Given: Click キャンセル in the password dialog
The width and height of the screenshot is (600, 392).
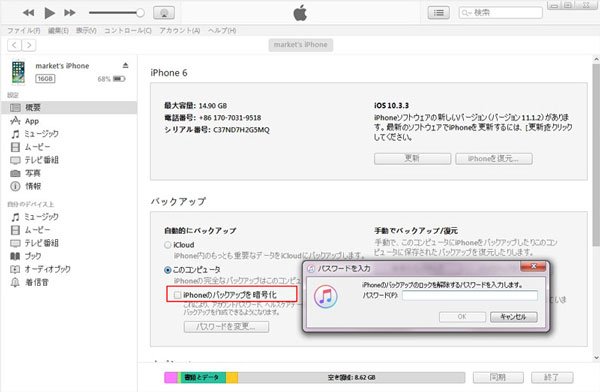Looking at the screenshot, I should [x=514, y=317].
